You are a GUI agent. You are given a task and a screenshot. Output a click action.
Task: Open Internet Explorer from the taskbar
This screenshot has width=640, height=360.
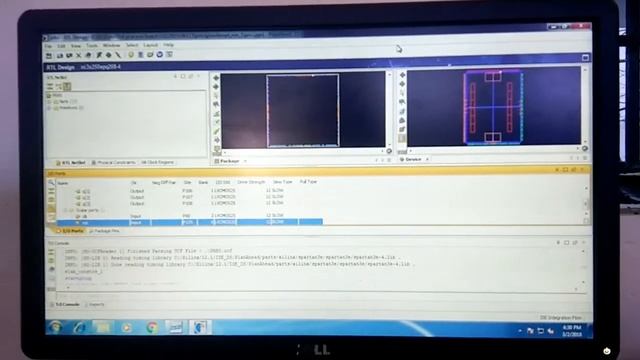pos(80,327)
